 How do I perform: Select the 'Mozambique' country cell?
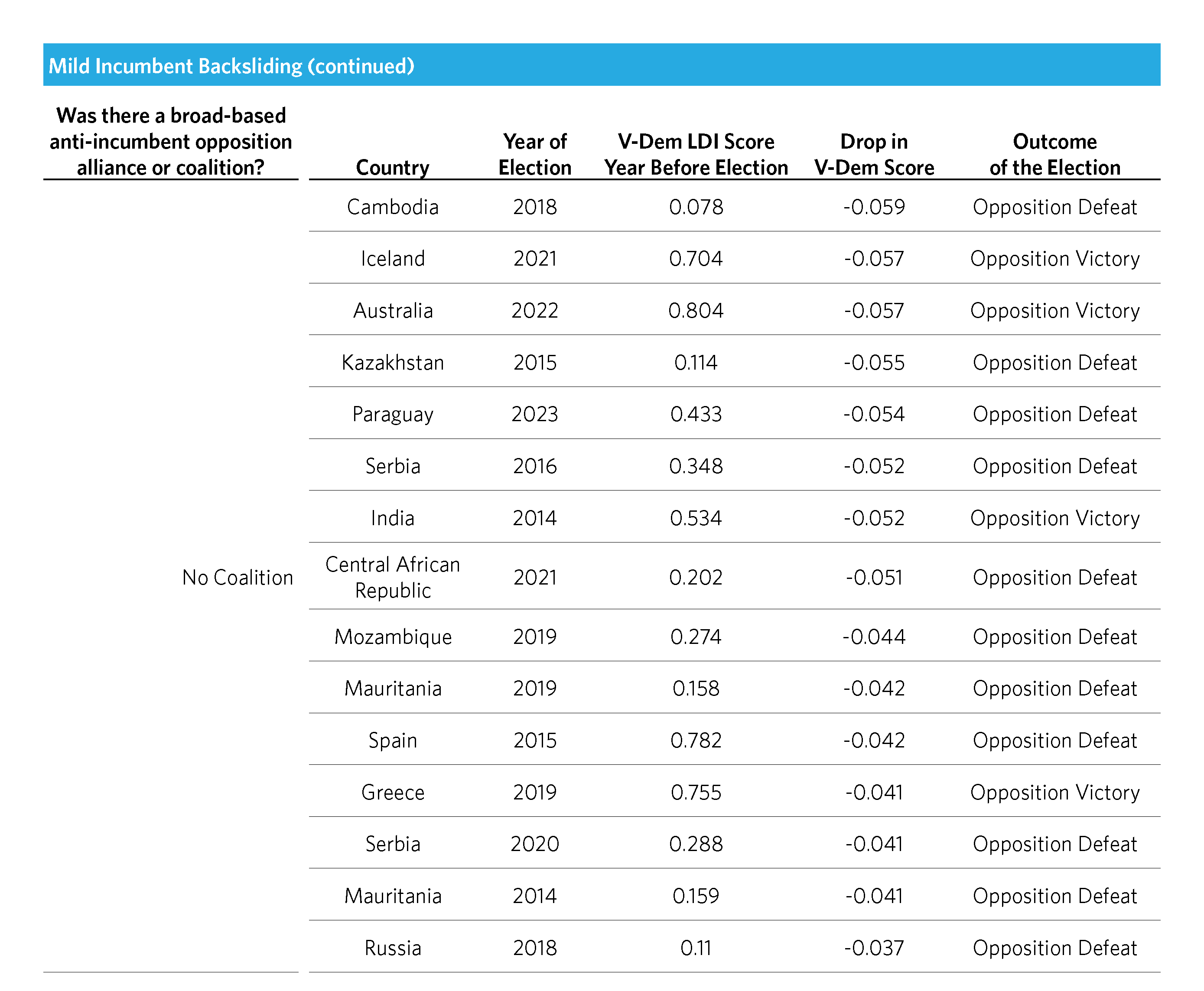coord(392,637)
